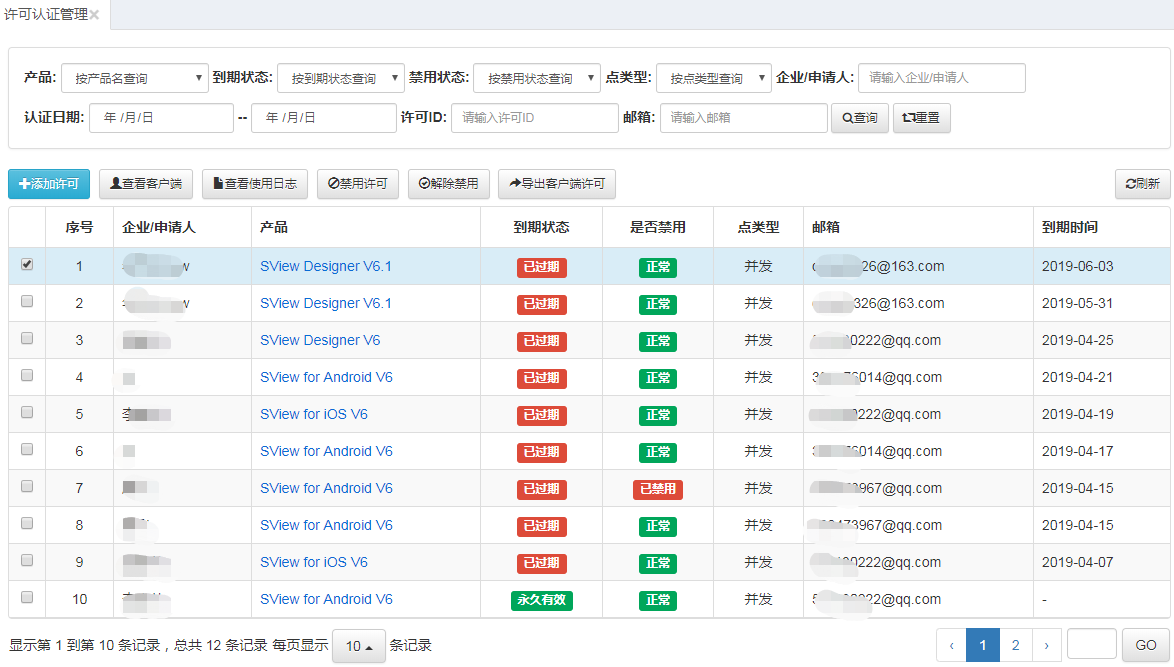1174x667 pixels.
Task: Open SView Designer V6.1 link in row 2
Action: pyautogui.click(x=326, y=303)
